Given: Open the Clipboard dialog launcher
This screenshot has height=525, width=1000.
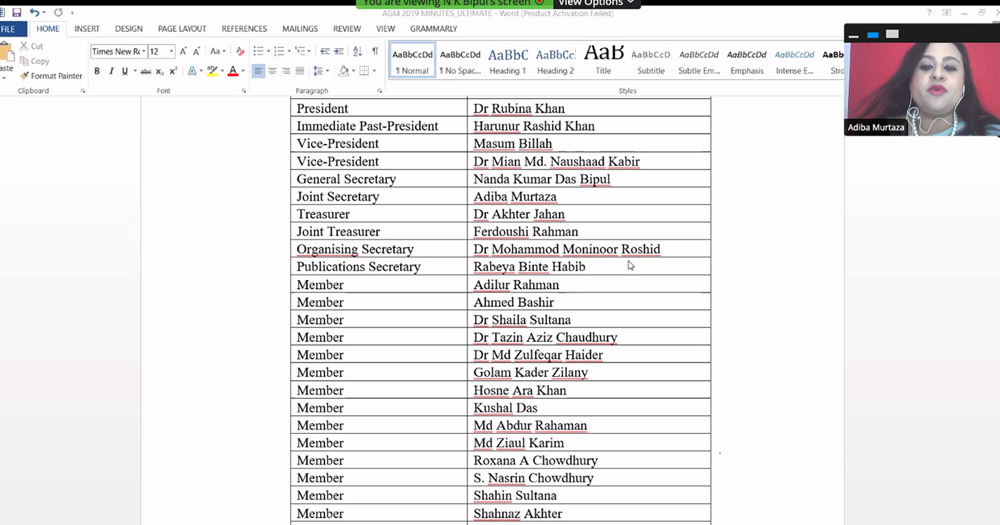Looking at the screenshot, I should pyautogui.click(x=83, y=91).
